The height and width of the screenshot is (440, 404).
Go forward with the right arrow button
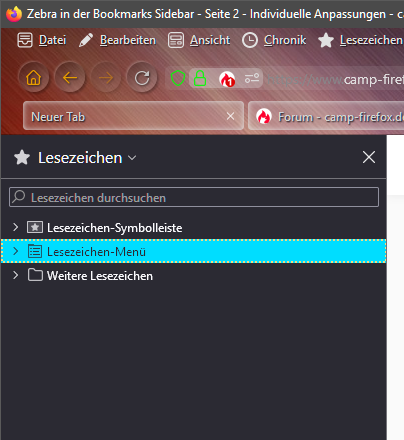pyautogui.click(x=106, y=78)
